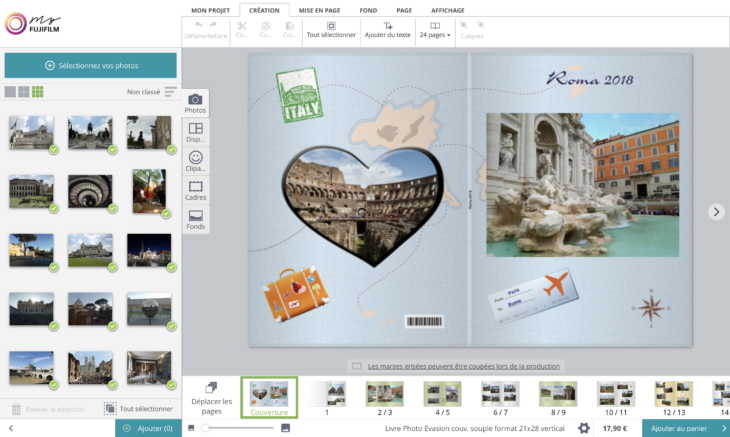This screenshot has width=730, height=437.
Task: Select the Couverture page thumbnail
Action: pyautogui.click(x=269, y=397)
